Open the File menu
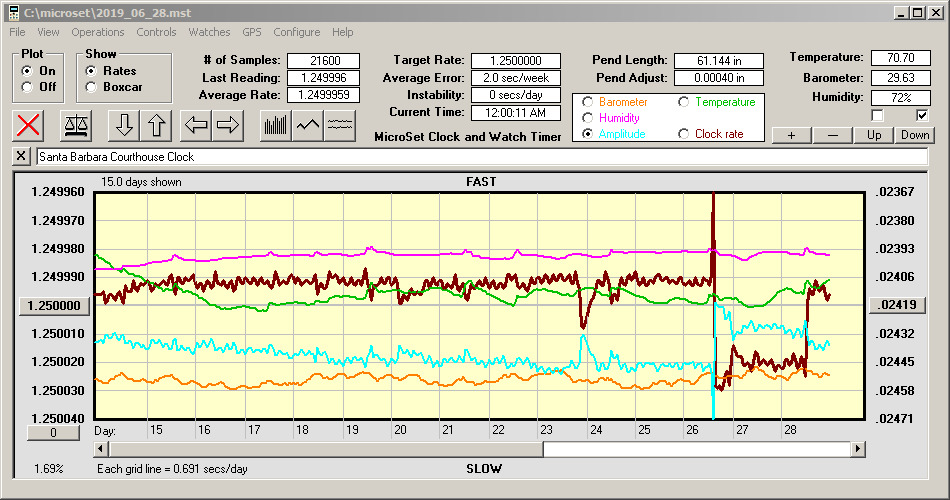 coord(17,32)
